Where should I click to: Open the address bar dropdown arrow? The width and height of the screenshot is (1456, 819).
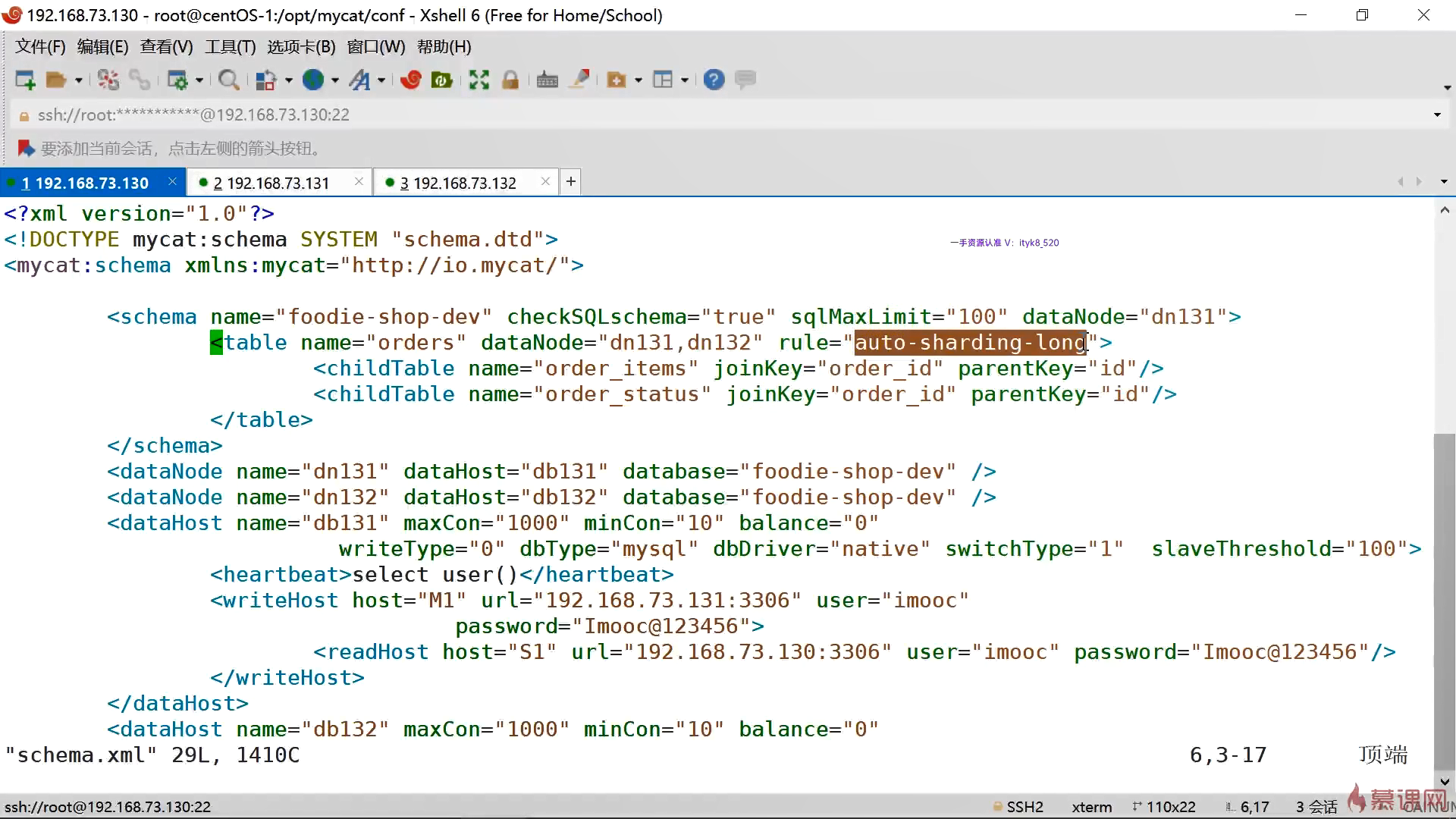[x=1436, y=115]
